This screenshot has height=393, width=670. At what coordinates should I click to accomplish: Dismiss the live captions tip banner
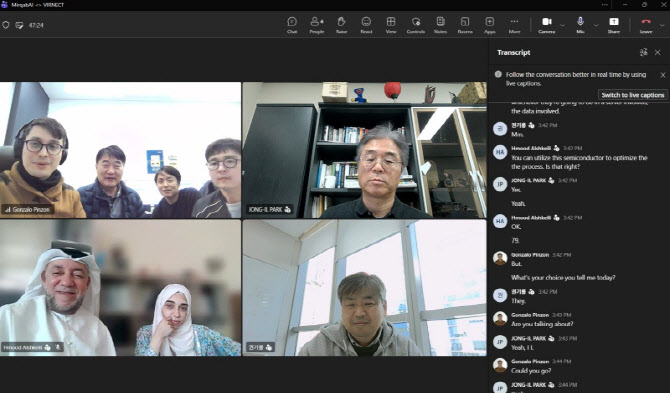(663, 75)
